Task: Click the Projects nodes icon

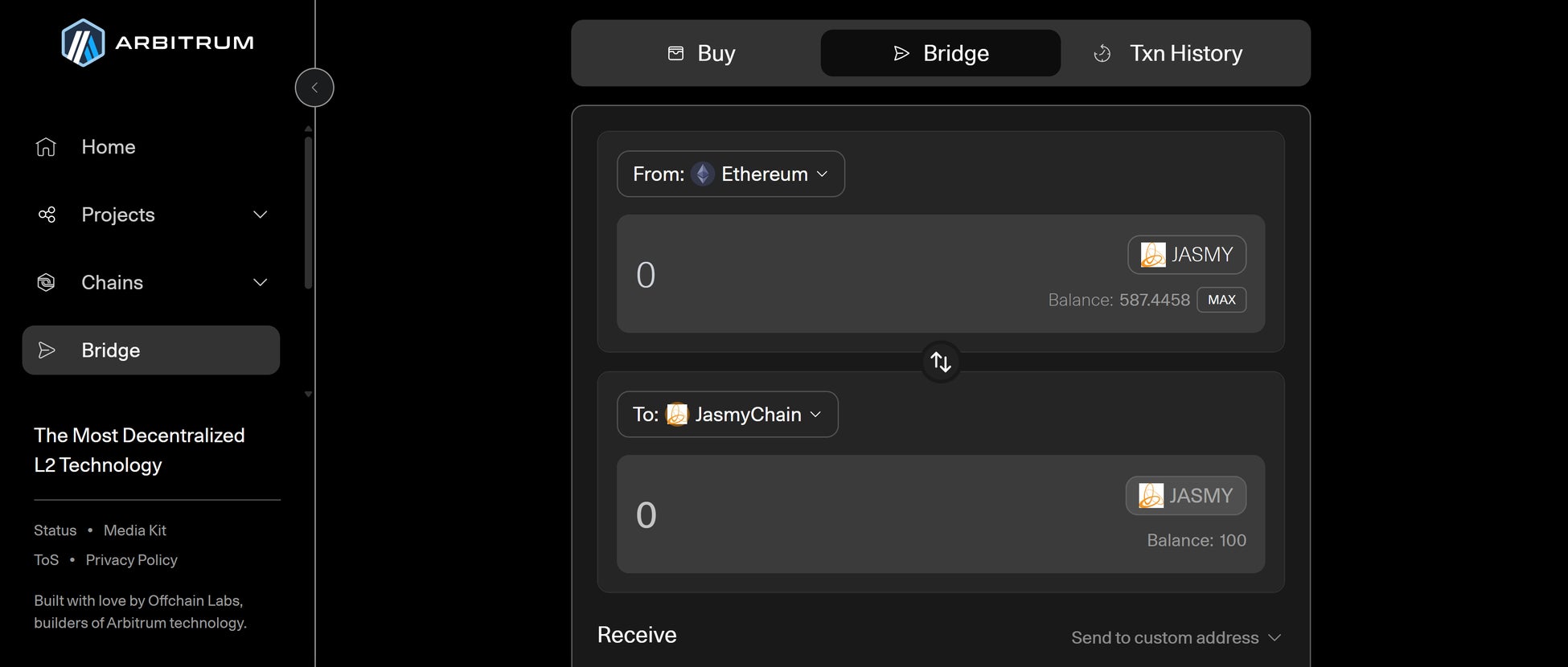Action: tap(47, 215)
